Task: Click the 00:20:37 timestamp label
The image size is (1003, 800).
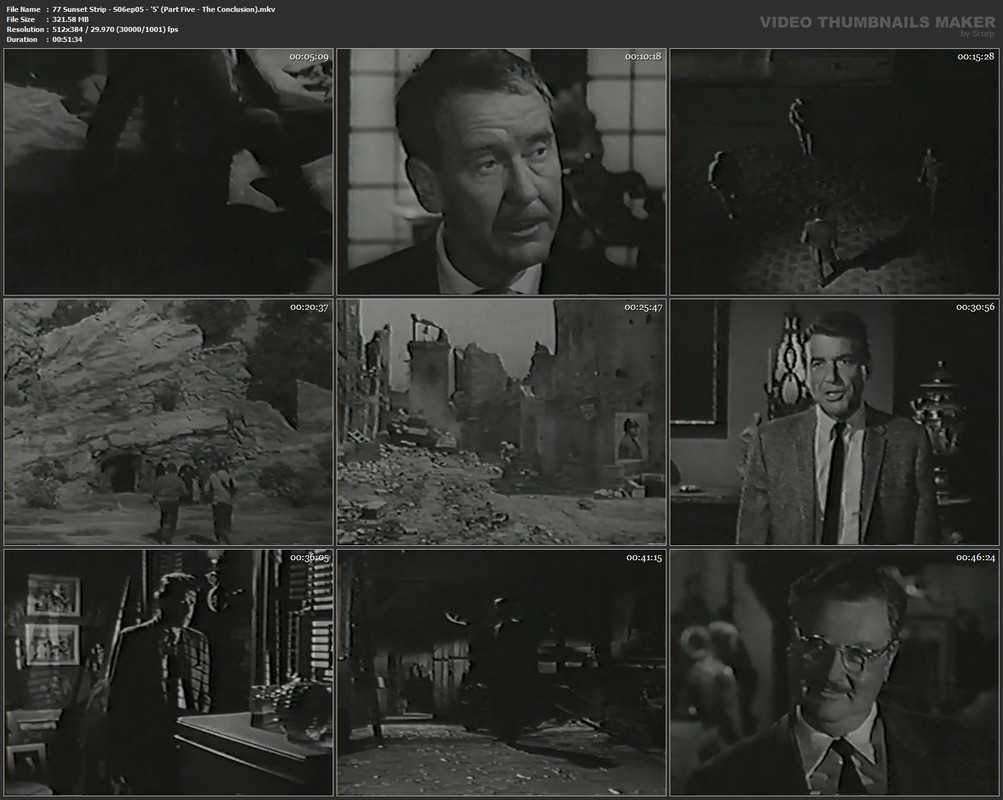Action: [x=309, y=308]
